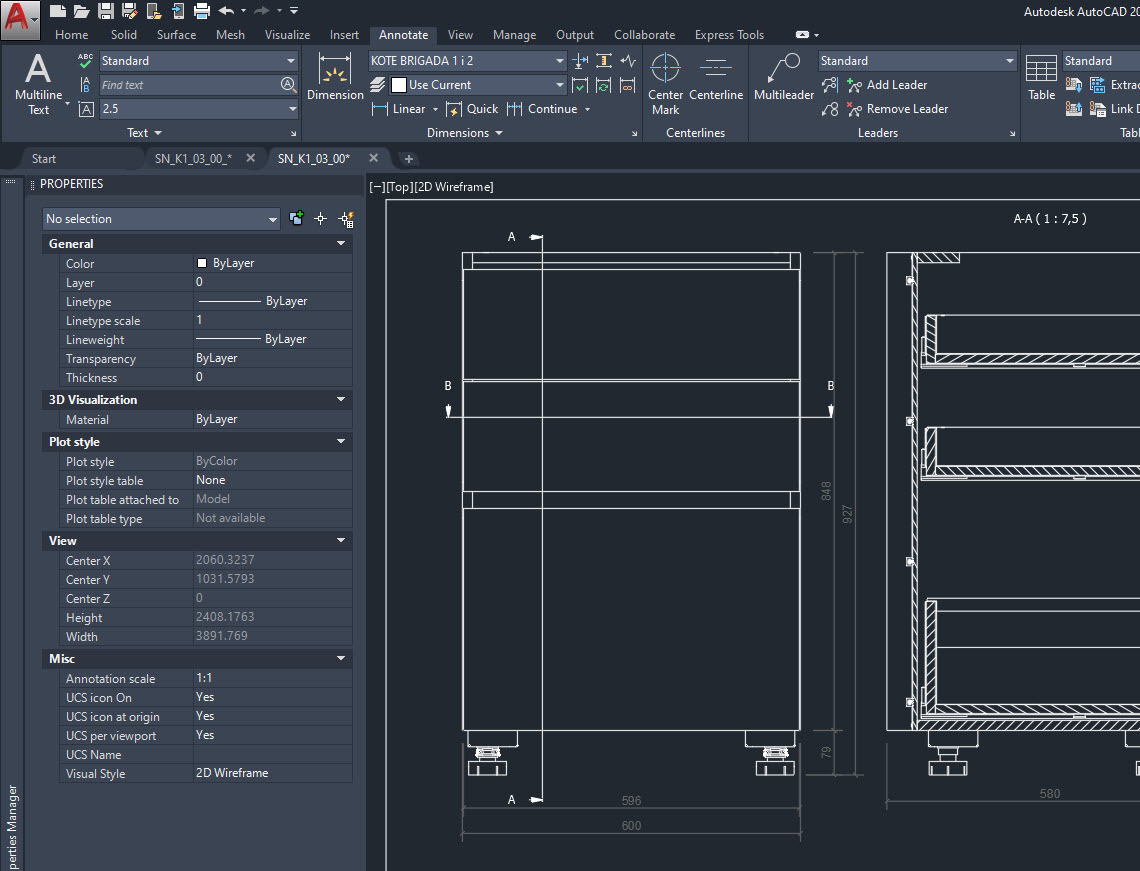Image resolution: width=1140 pixels, height=871 pixels.
Task: Click the [2D Wireframe] viewport visual style label
Action: (x=454, y=187)
